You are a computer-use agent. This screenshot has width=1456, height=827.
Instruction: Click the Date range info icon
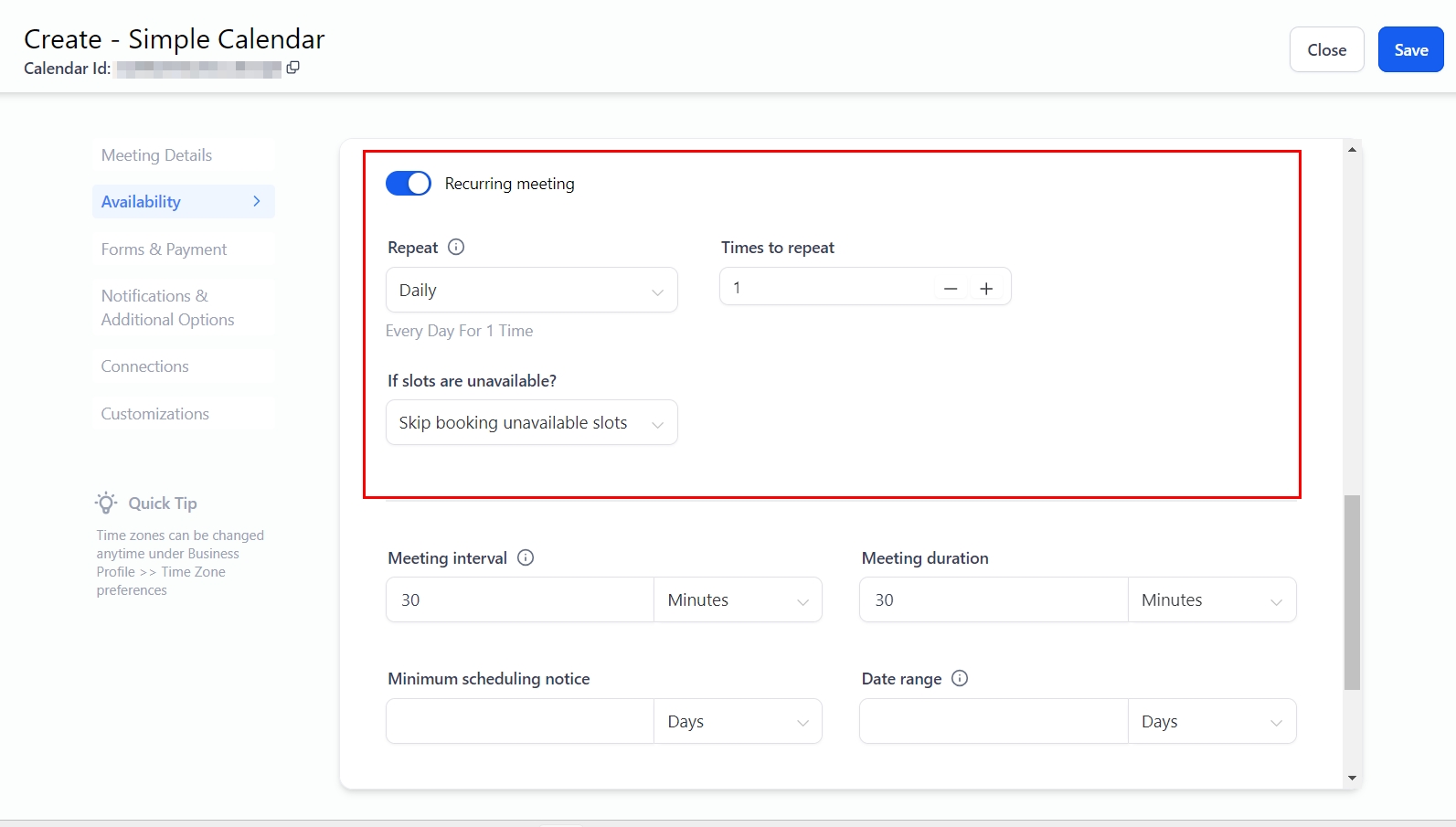pos(960,678)
